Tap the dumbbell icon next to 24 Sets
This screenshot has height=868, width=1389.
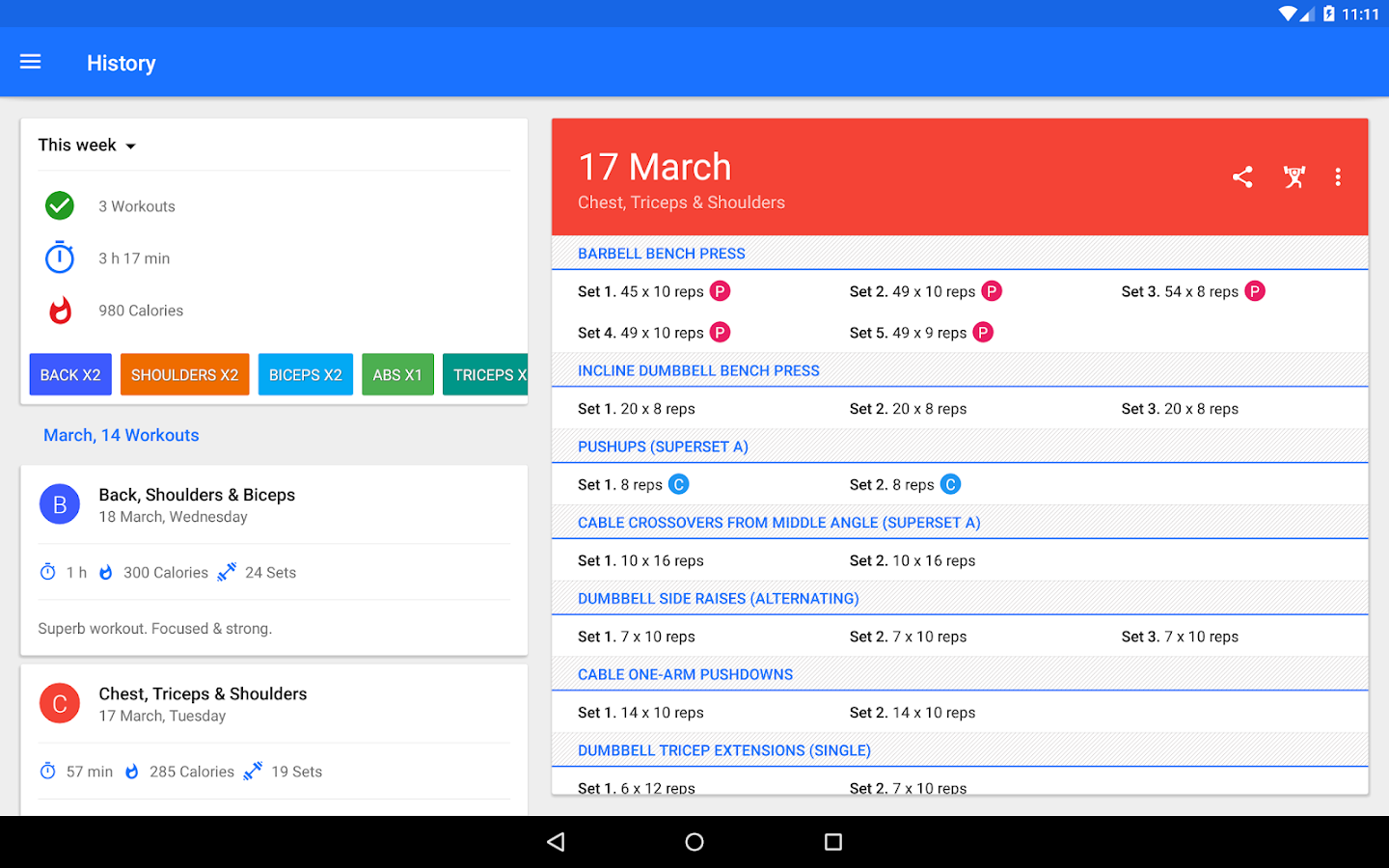click(226, 571)
